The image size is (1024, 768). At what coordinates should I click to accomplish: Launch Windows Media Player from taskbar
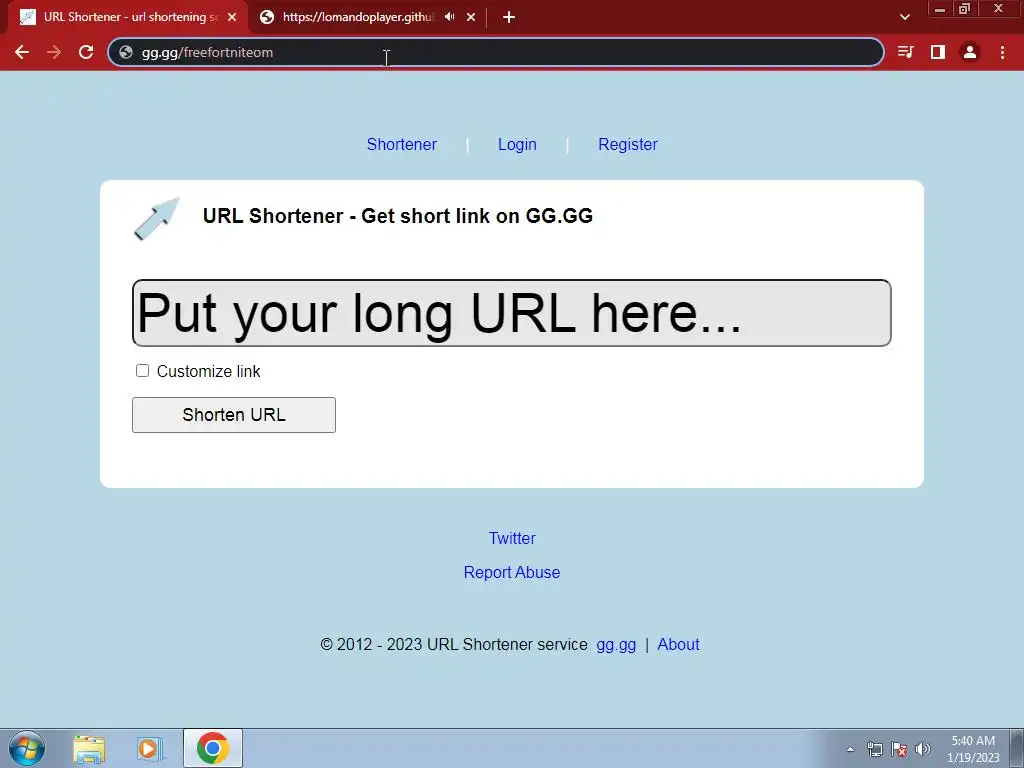coord(150,749)
